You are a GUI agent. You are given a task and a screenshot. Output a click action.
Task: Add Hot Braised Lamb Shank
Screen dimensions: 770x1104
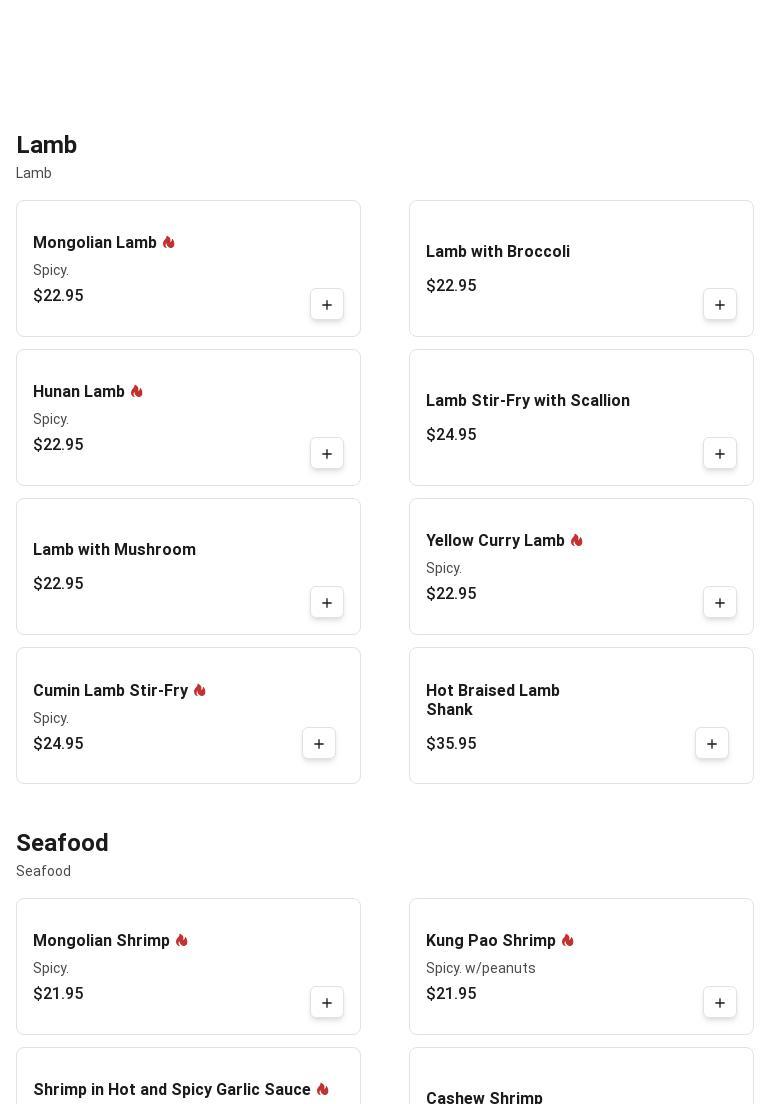(712, 744)
